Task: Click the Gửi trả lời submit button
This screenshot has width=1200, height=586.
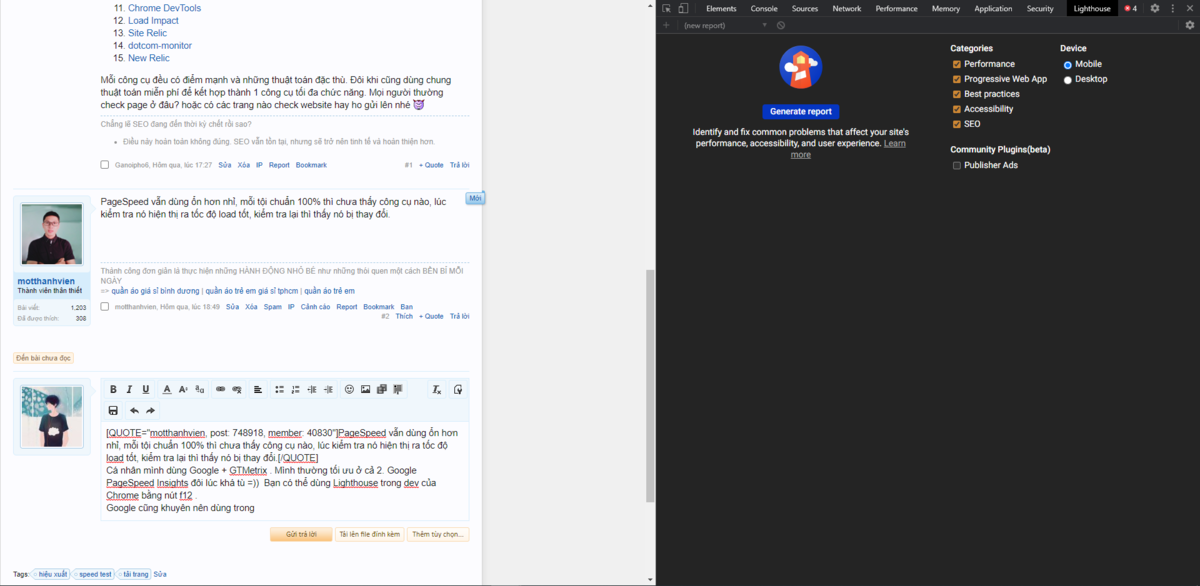Action: click(x=301, y=534)
